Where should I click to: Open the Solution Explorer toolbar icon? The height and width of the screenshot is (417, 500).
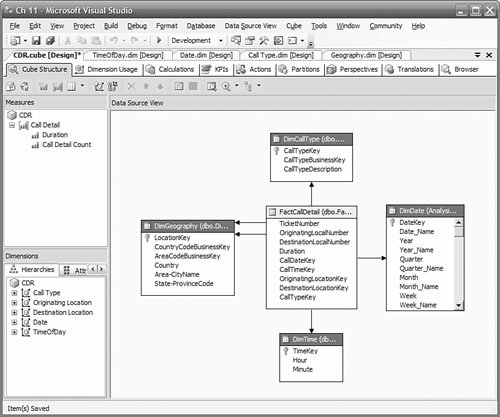(x=236, y=41)
